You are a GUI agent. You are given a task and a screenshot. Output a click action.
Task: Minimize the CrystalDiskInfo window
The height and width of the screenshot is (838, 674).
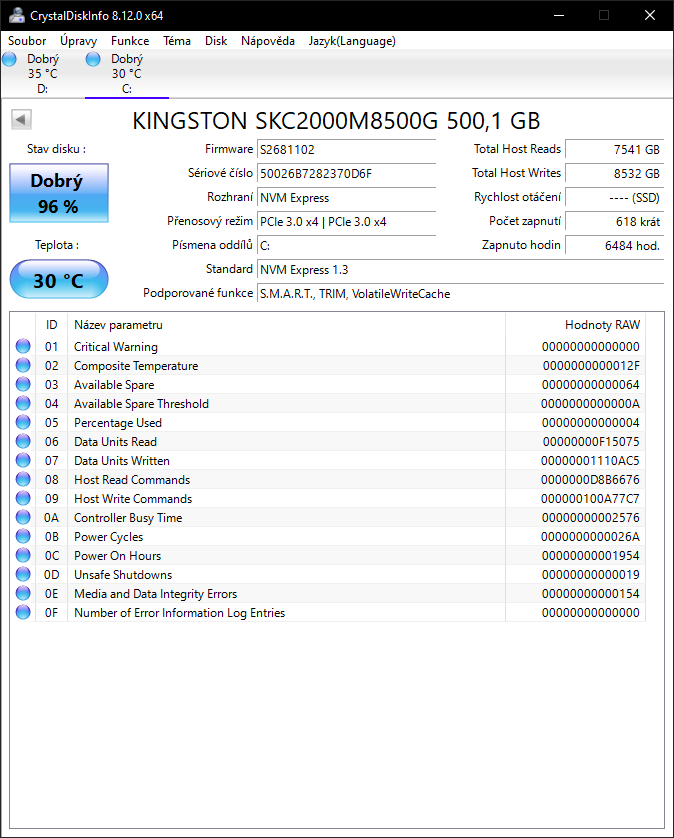[559, 15]
